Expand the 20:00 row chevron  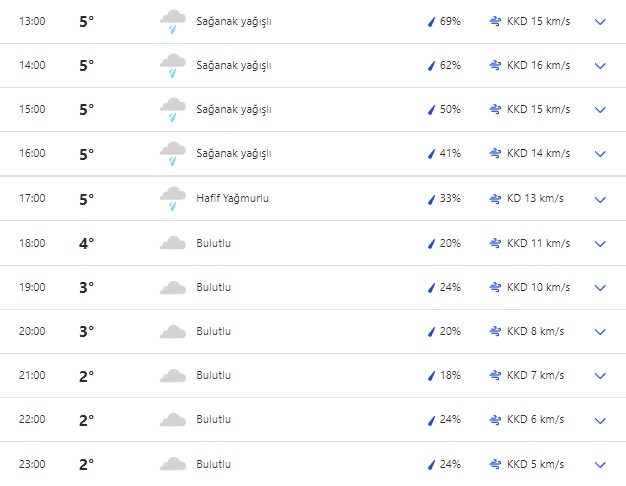600,331
